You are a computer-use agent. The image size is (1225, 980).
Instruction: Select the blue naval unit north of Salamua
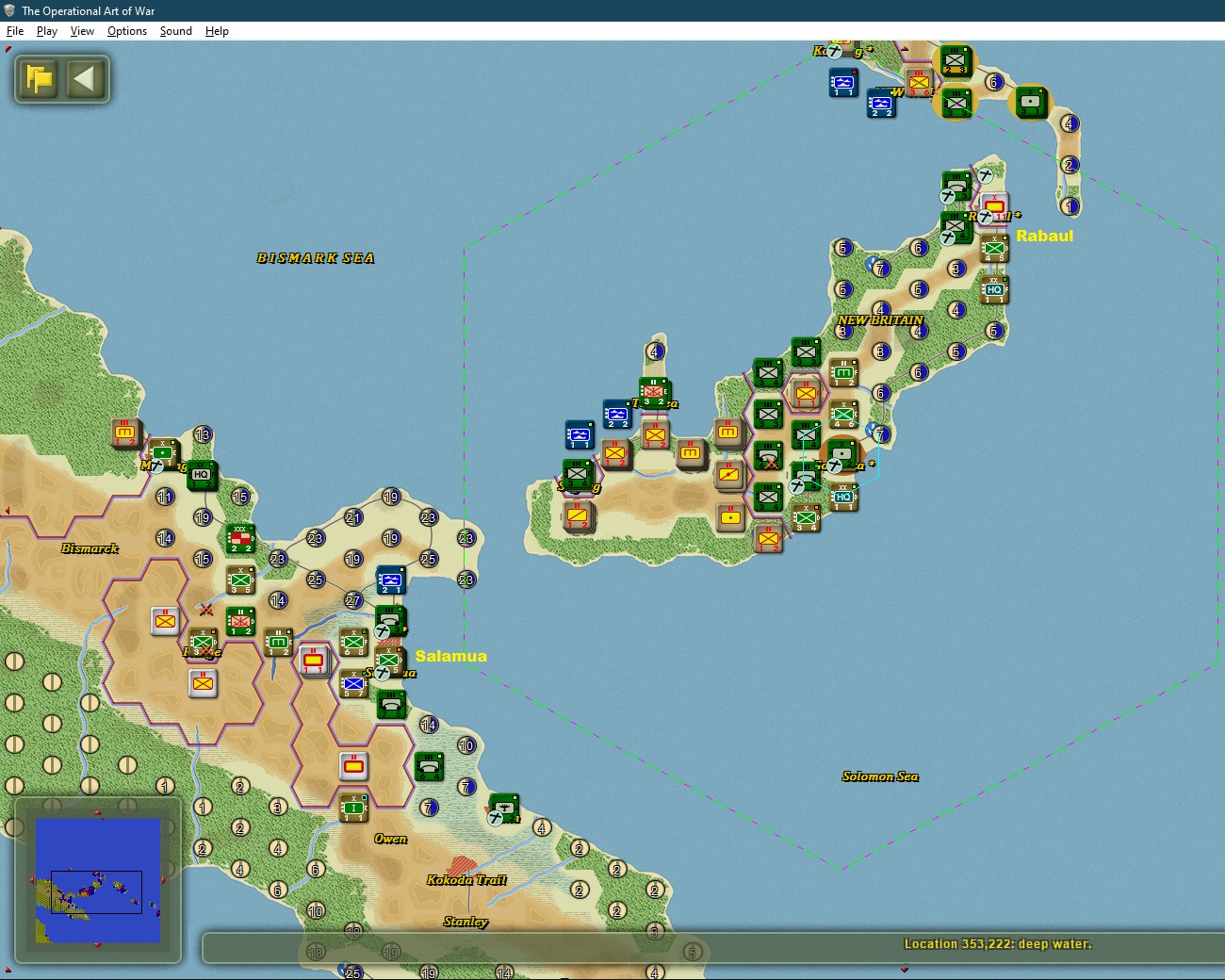click(391, 580)
